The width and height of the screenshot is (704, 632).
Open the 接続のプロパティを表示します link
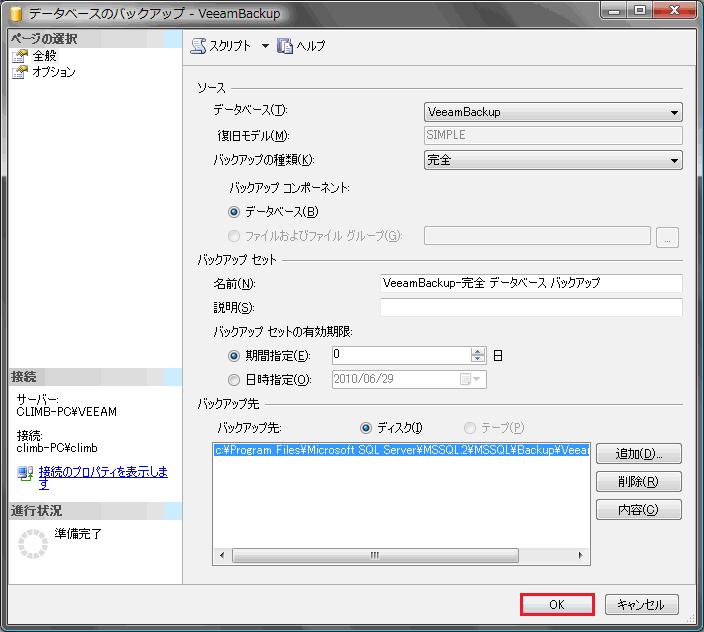103,477
